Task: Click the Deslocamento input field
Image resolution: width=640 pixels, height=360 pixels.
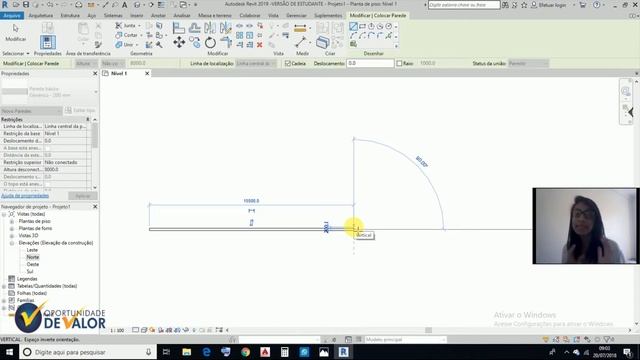Action: [370, 63]
